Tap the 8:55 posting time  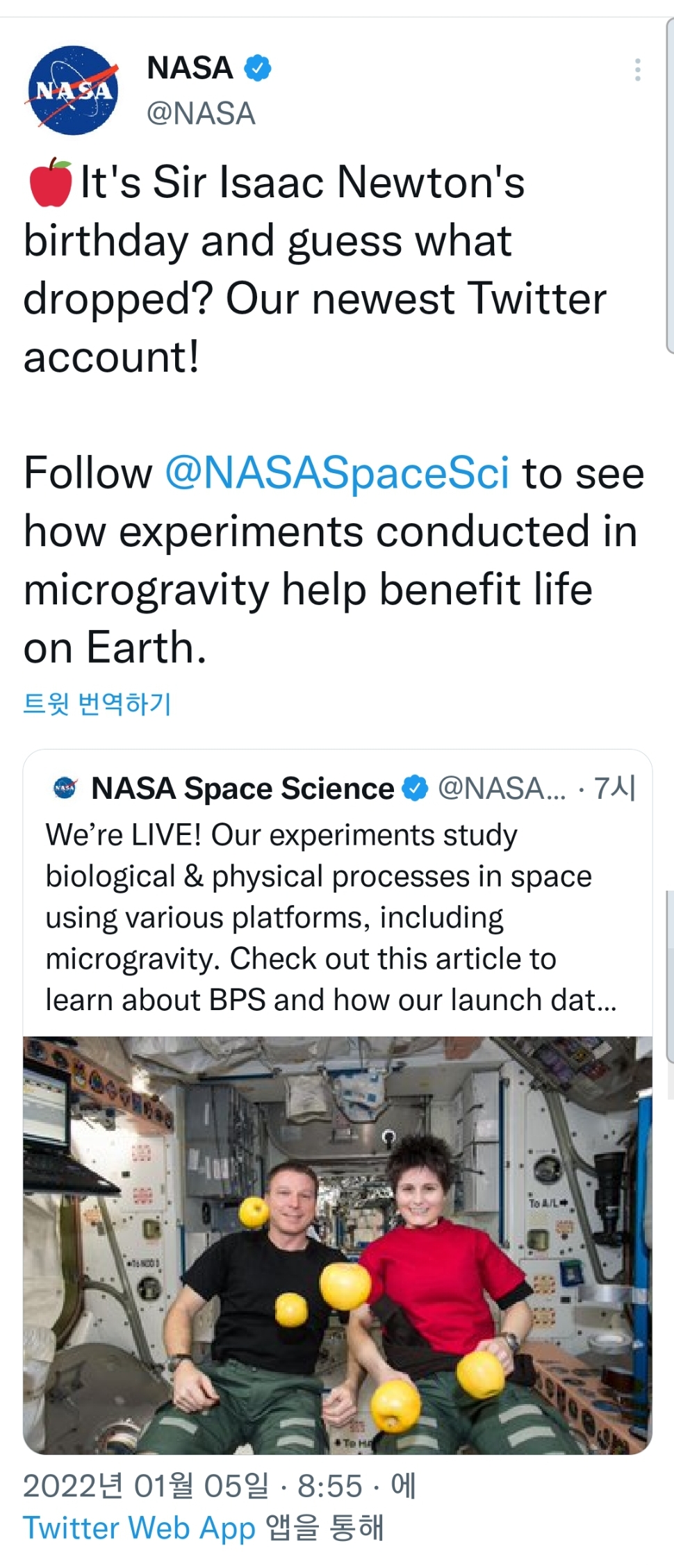(330, 1485)
